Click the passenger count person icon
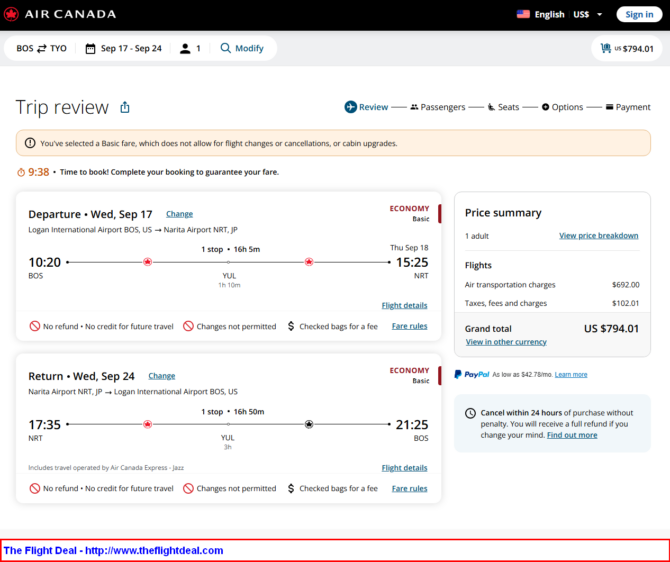The image size is (670, 562). pyautogui.click(x=185, y=48)
